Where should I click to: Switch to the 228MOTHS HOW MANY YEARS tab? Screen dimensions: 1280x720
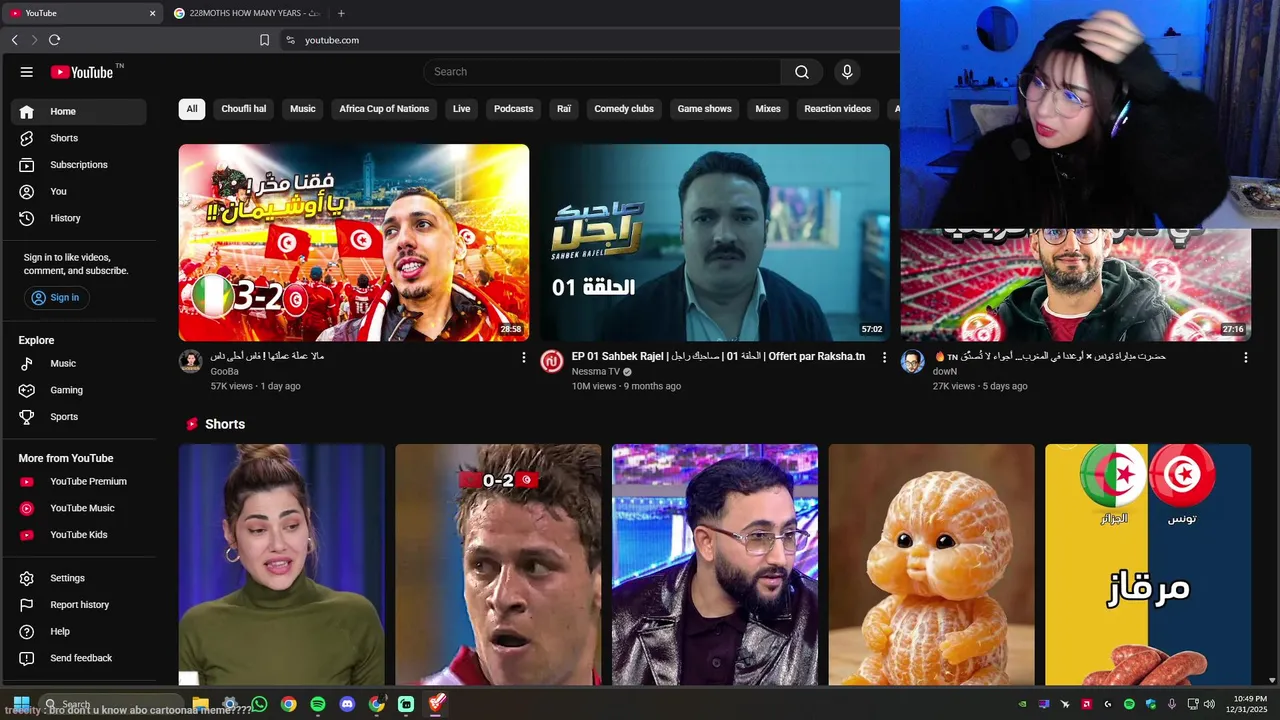click(247, 13)
